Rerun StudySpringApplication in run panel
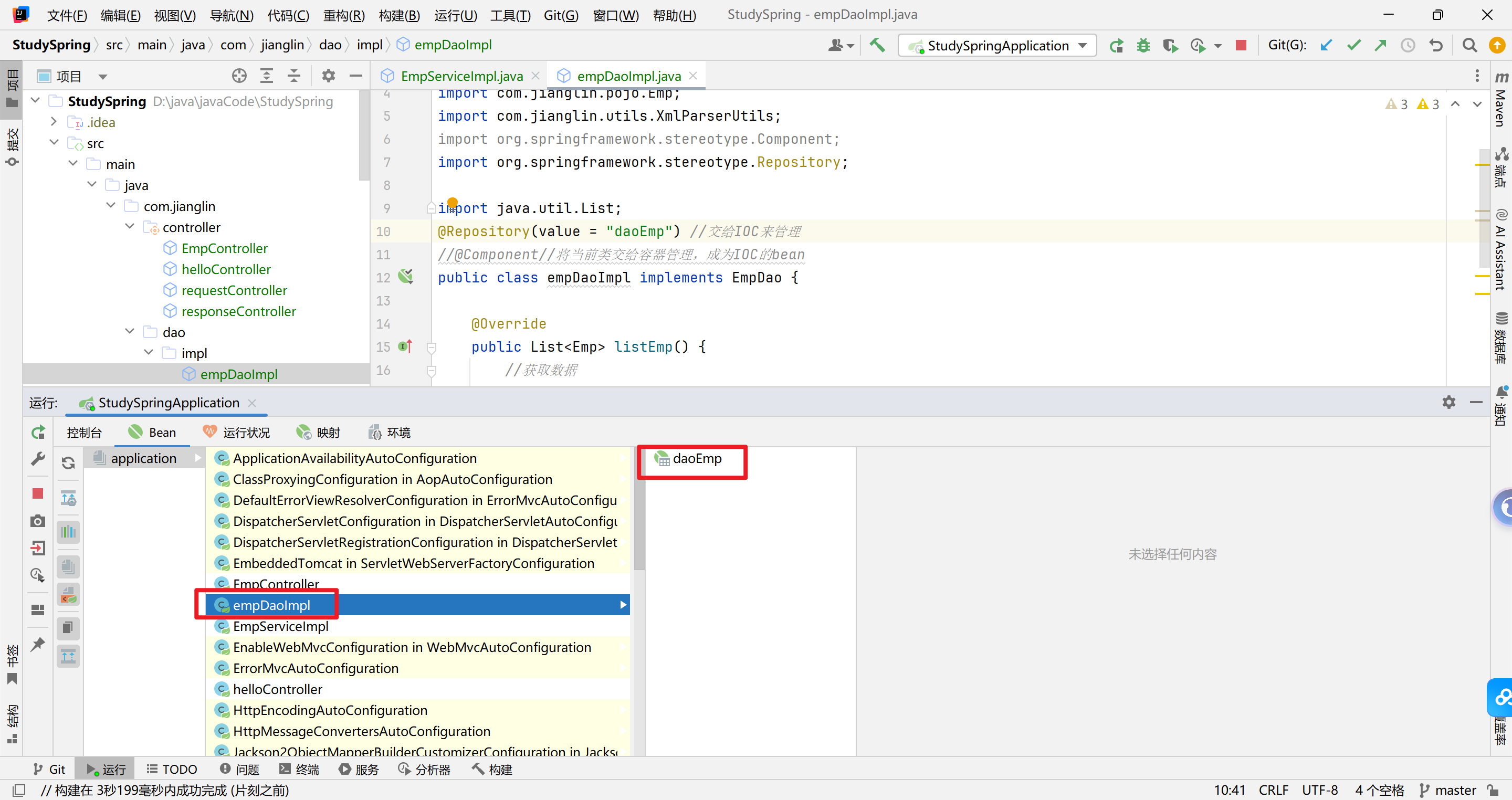The image size is (1512, 800). tap(38, 433)
